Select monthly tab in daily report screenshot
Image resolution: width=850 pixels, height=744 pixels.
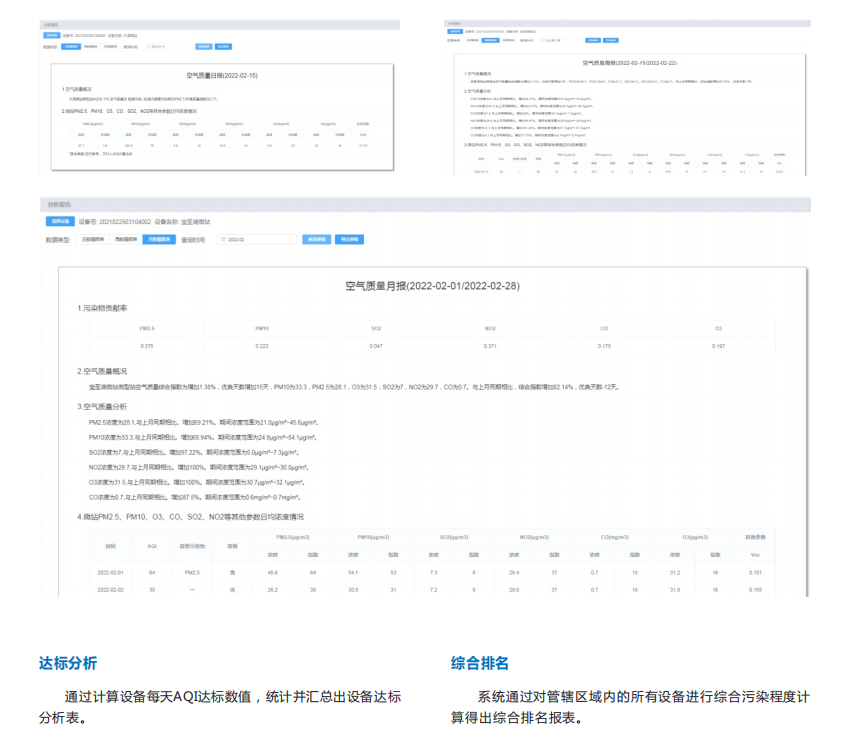(110, 47)
